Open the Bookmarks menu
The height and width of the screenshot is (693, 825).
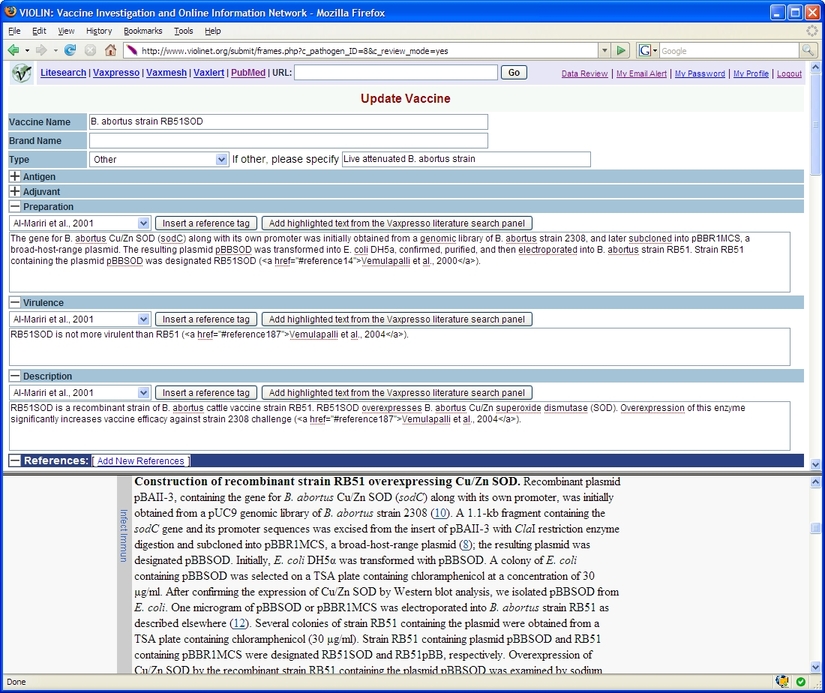(x=143, y=31)
